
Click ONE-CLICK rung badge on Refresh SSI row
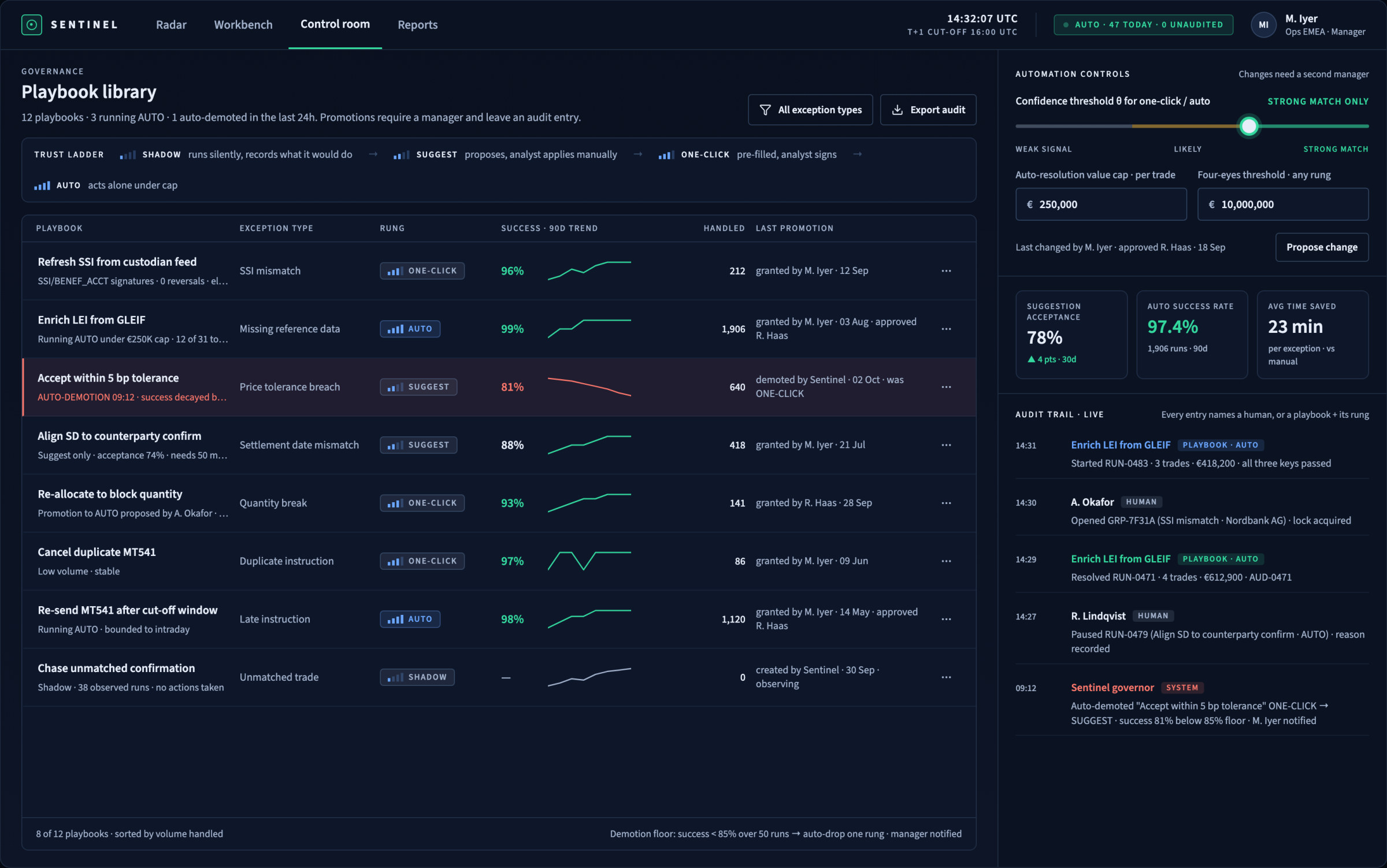pos(422,271)
